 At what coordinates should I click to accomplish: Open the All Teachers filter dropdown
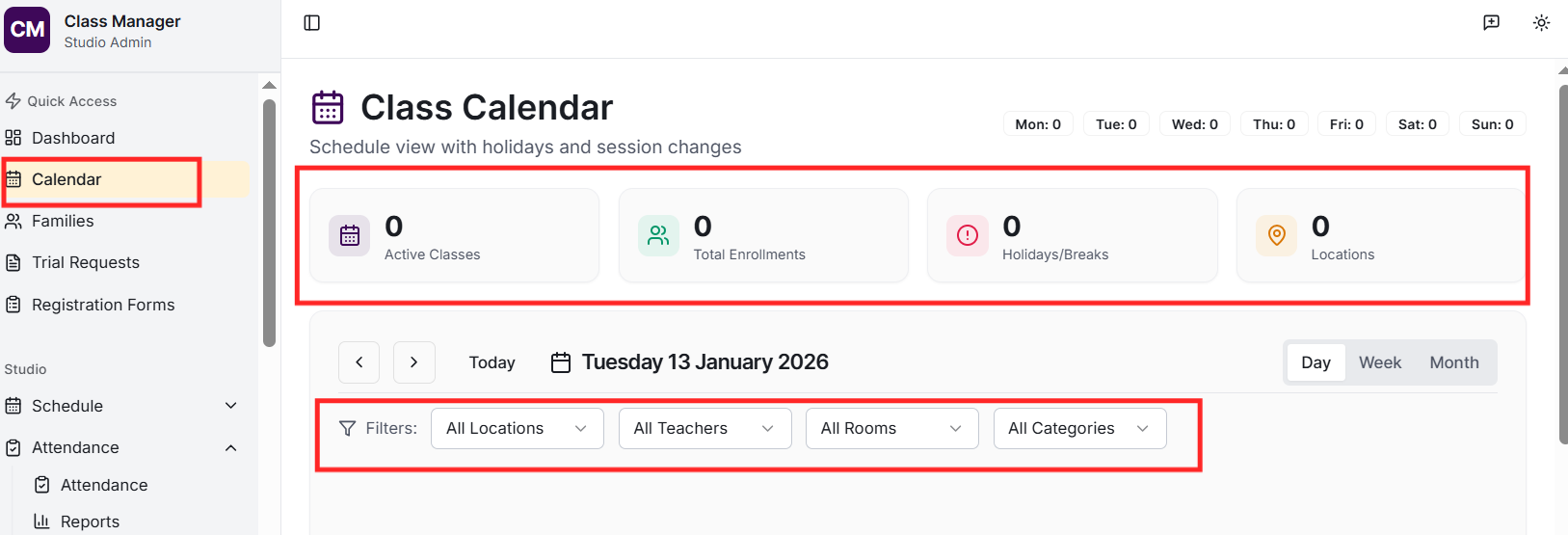click(x=704, y=429)
